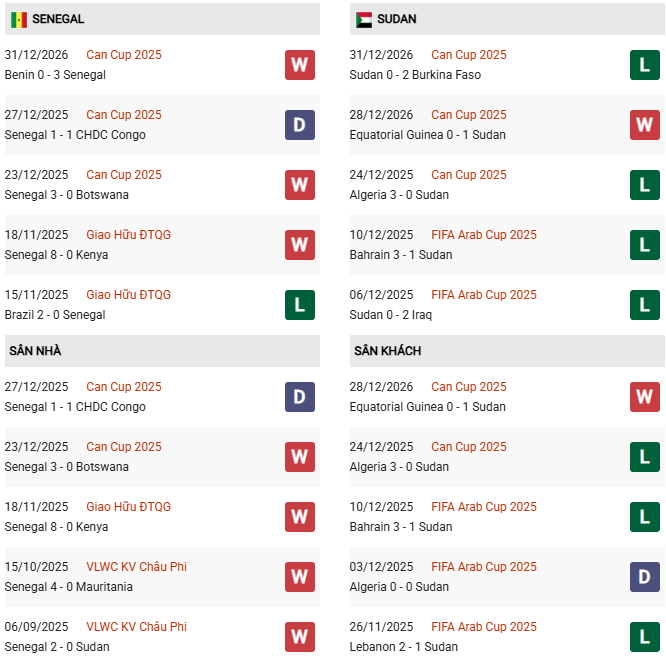Open Giao Hữu ĐTQG link above Brazil match
This screenshot has height=661, width=666.
[128, 295]
